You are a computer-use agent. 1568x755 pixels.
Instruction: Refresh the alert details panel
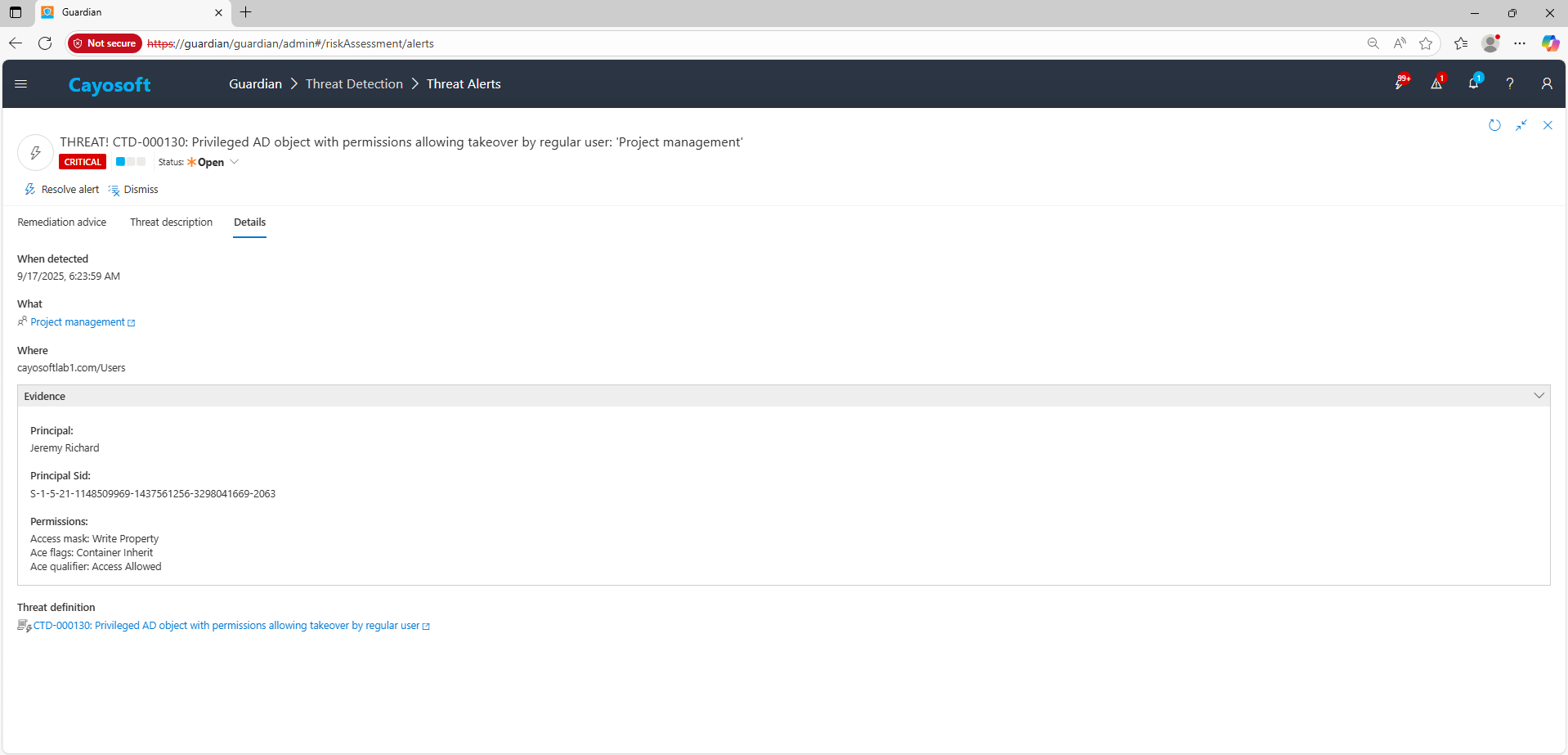tap(1494, 125)
